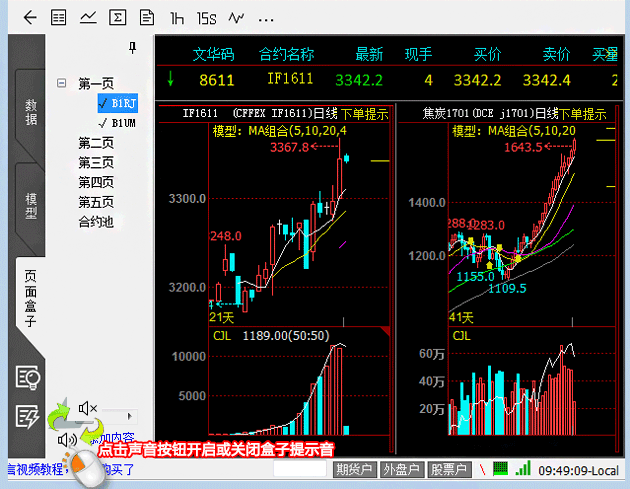Click the lightbulb tips icon in sidebar
This screenshot has height=489, width=630.
[27, 377]
